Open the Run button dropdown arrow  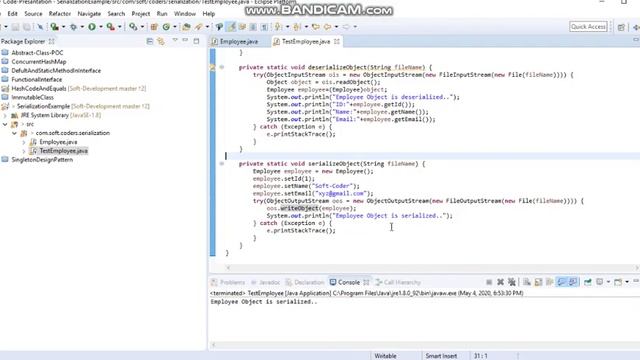[x=101, y=27]
